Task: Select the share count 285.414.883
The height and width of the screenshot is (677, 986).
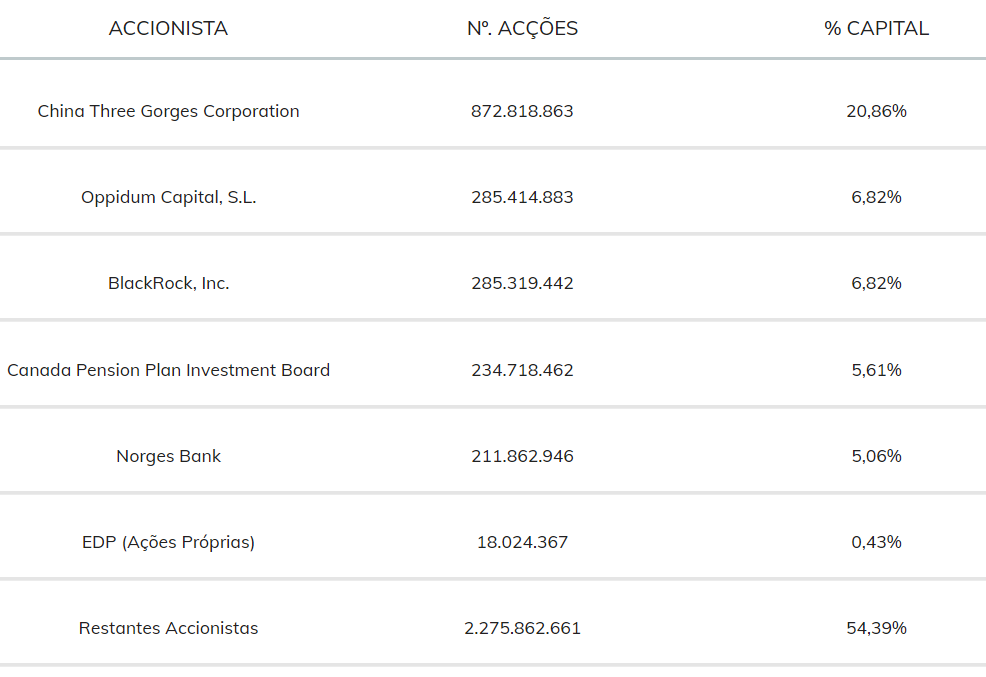Action: point(522,197)
